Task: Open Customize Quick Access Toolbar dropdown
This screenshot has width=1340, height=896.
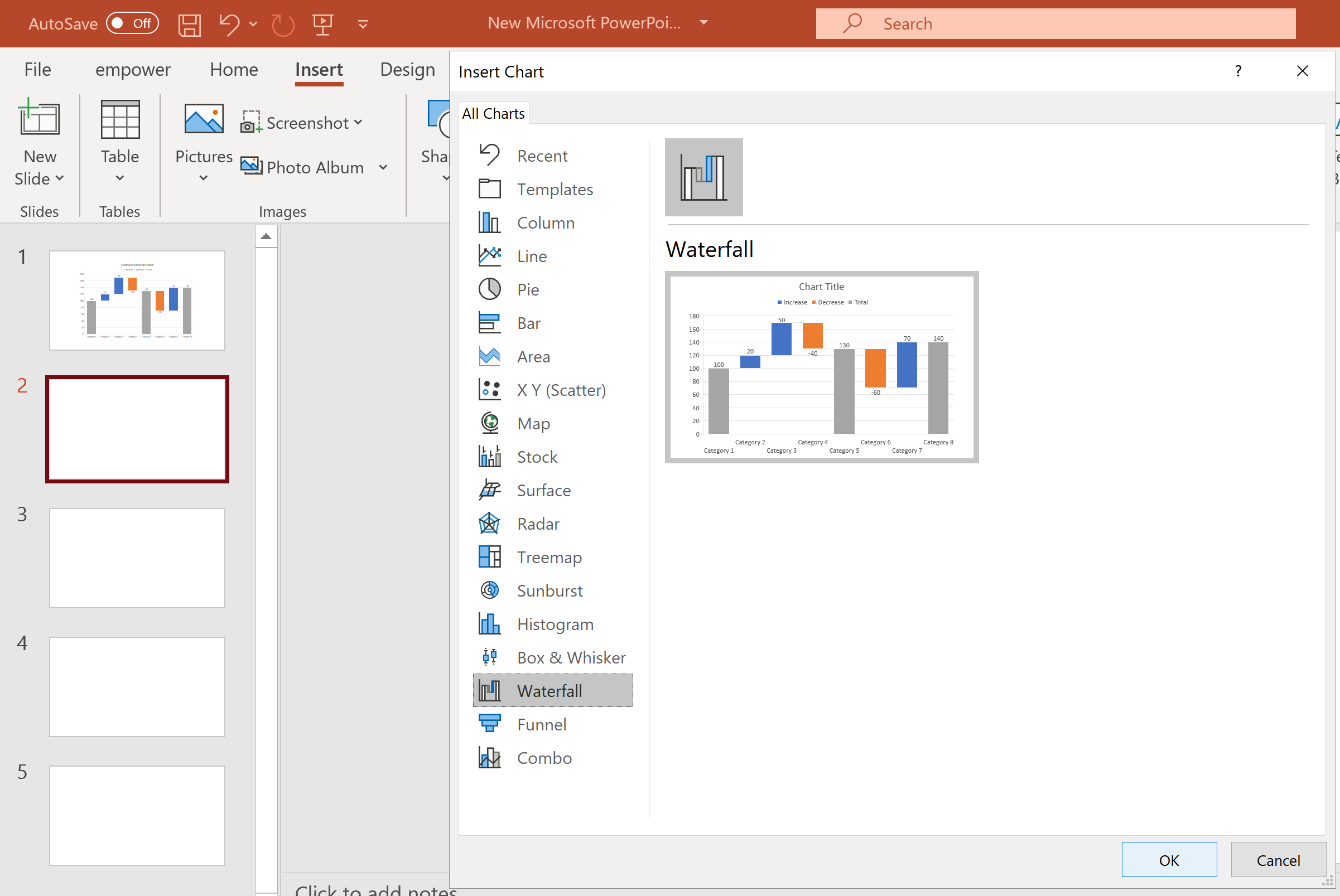Action: 363,24
